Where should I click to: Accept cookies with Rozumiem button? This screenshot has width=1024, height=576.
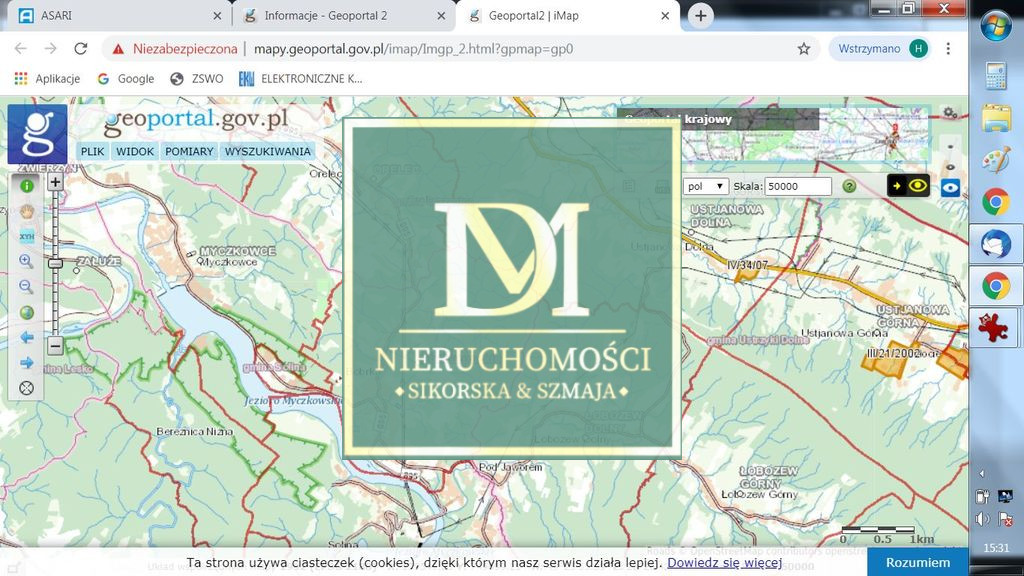coord(918,562)
